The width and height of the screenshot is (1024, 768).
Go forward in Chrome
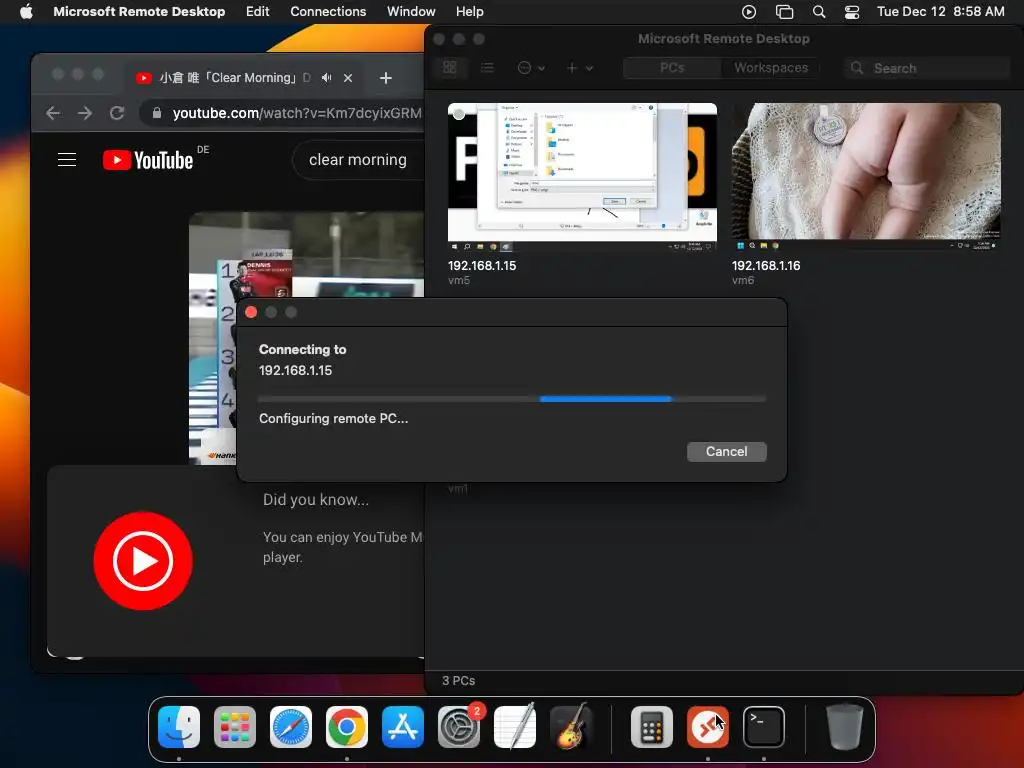coord(85,113)
